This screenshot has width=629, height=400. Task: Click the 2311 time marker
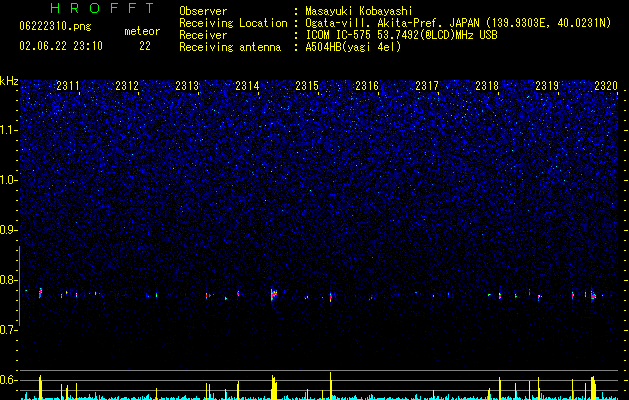pos(68,86)
